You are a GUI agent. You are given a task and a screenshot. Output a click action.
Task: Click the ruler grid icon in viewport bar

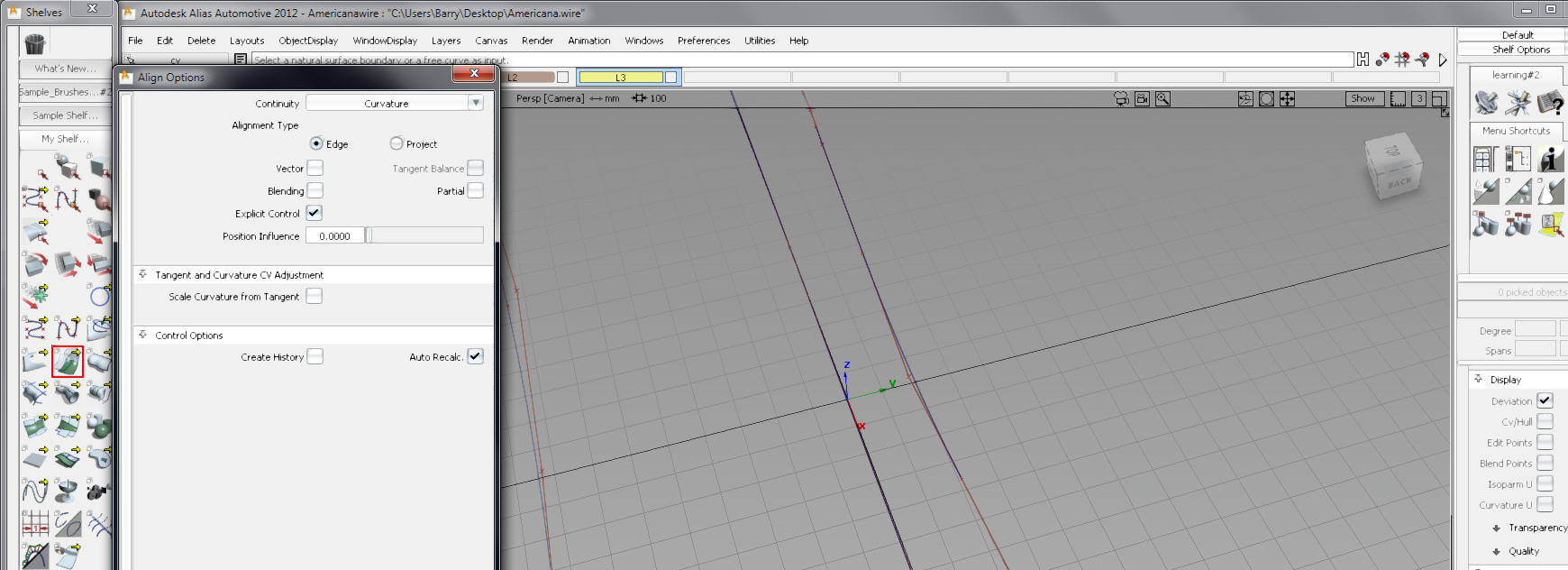click(x=1398, y=99)
